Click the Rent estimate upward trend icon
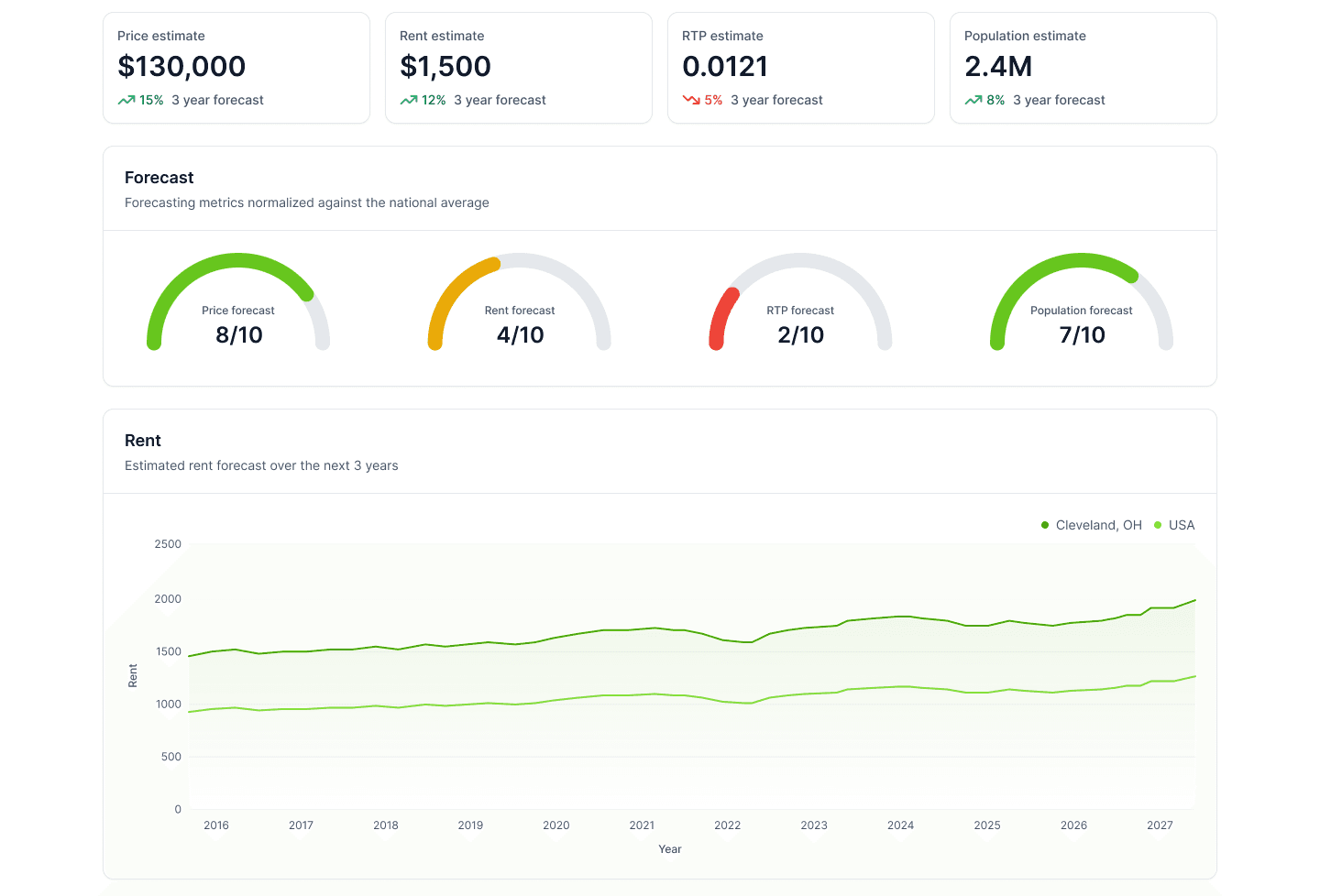The width and height of the screenshot is (1320, 896). pos(409,100)
